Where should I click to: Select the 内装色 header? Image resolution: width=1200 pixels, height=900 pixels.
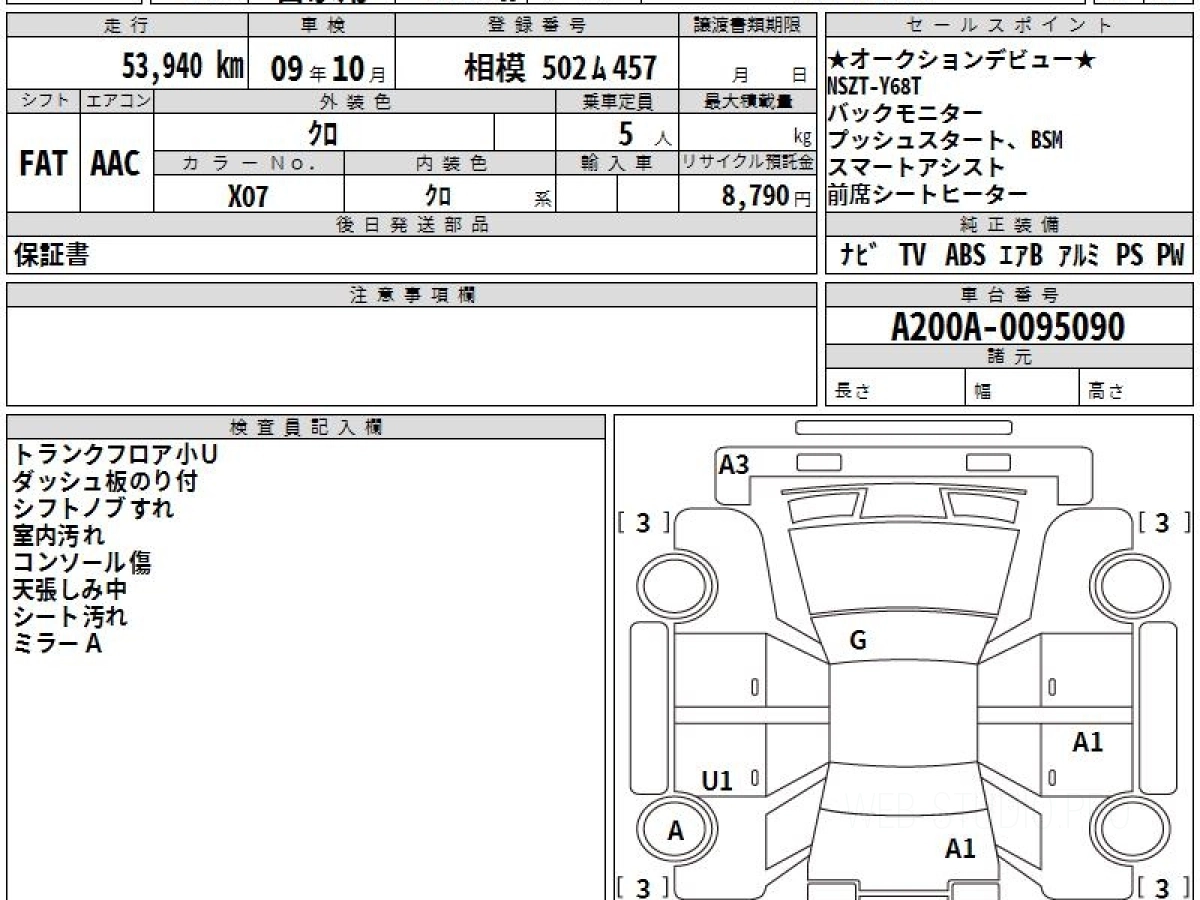[451, 163]
